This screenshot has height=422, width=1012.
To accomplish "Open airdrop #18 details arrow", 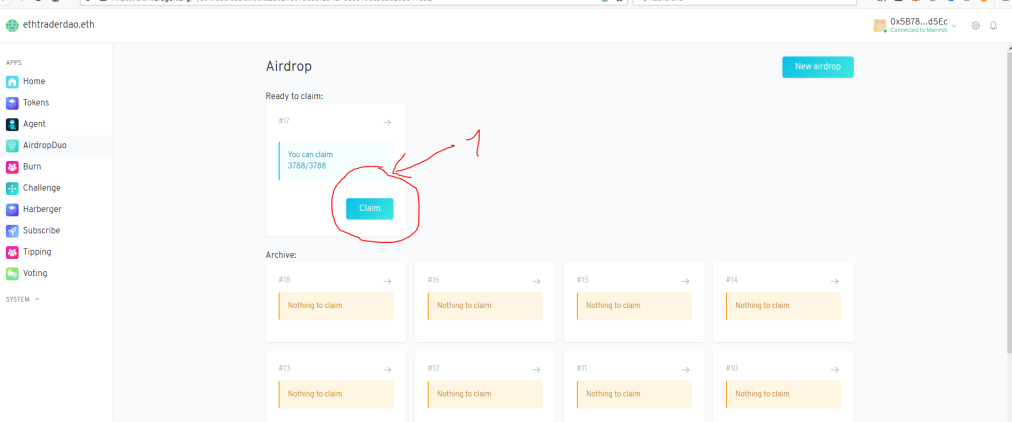I will pyautogui.click(x=387, y=281).
